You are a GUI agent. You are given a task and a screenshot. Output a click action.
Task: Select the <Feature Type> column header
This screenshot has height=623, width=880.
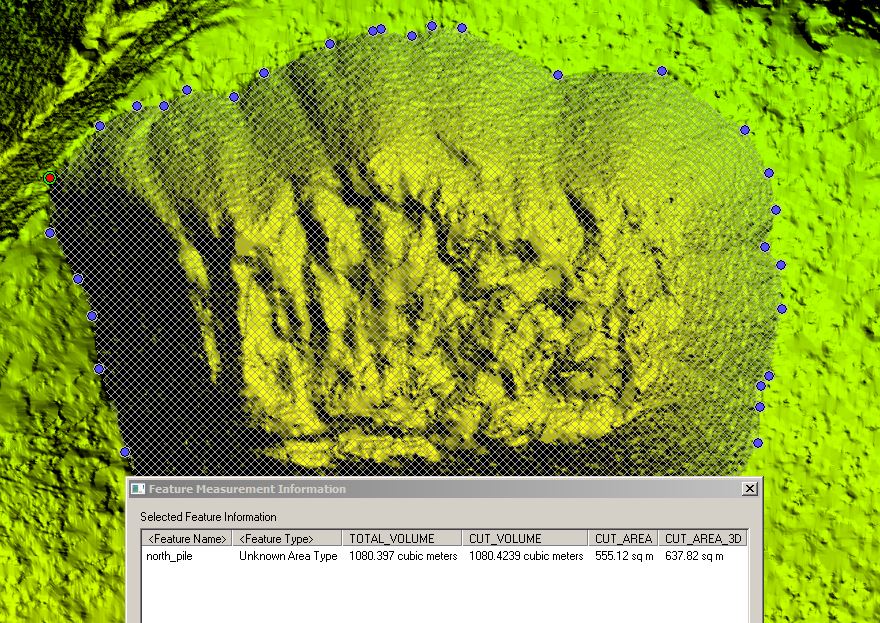(287, 539)
